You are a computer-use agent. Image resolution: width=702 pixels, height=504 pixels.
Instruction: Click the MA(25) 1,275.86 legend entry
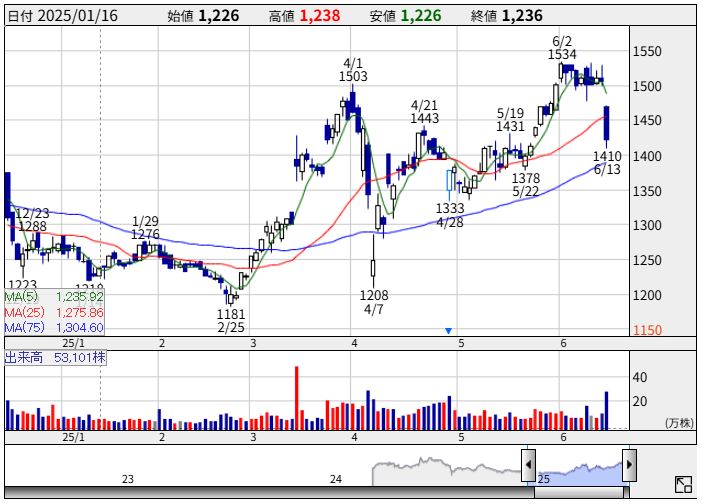(x=54, y=312)
